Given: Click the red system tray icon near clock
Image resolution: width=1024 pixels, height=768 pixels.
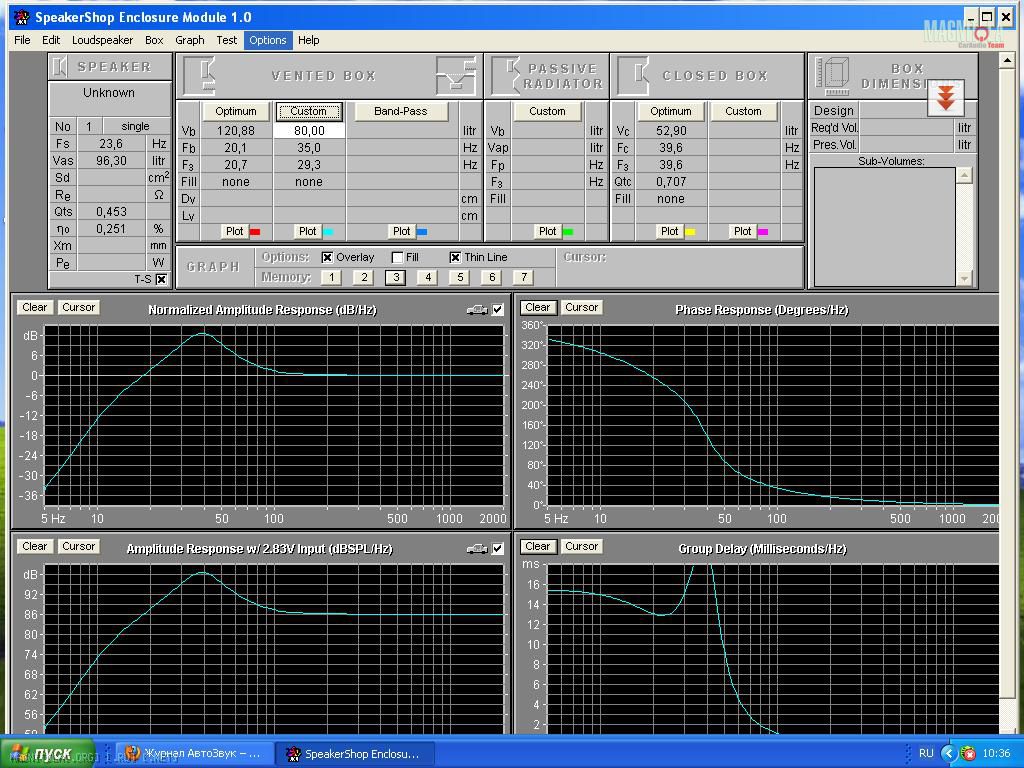Looking at the screenshot, I should point(968,753).
